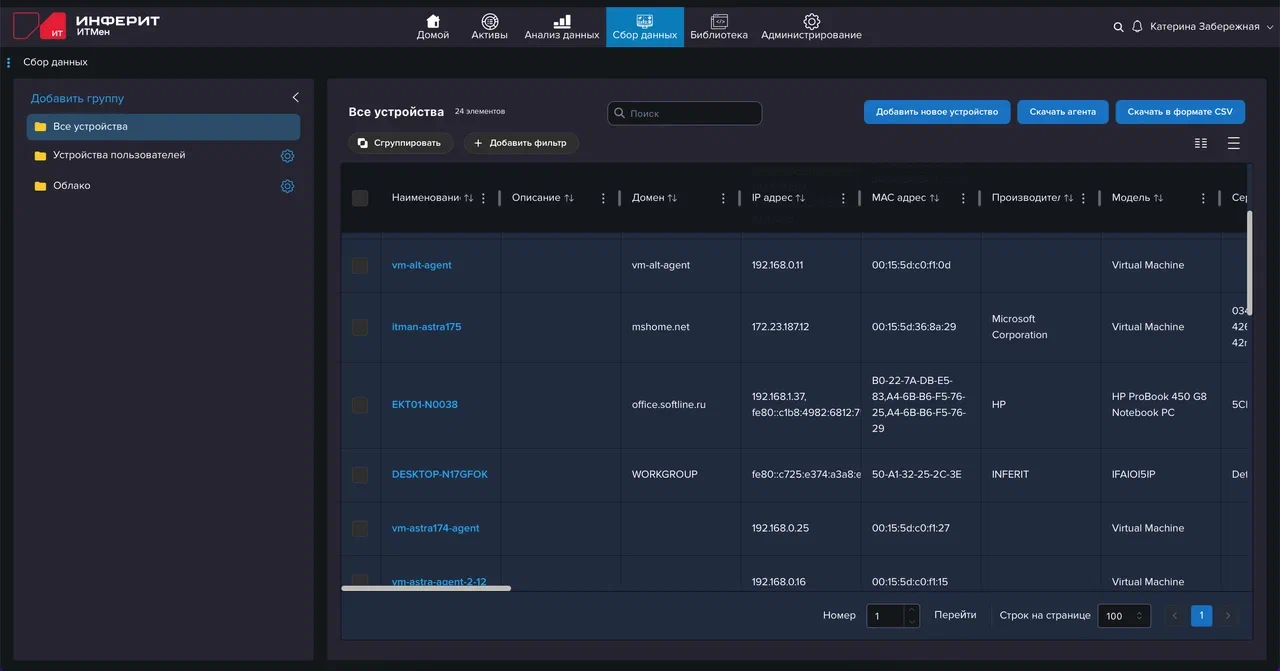Open the Администрирование tab
This screenshot has width=1280, height=671.
click(x=811, y=27)
